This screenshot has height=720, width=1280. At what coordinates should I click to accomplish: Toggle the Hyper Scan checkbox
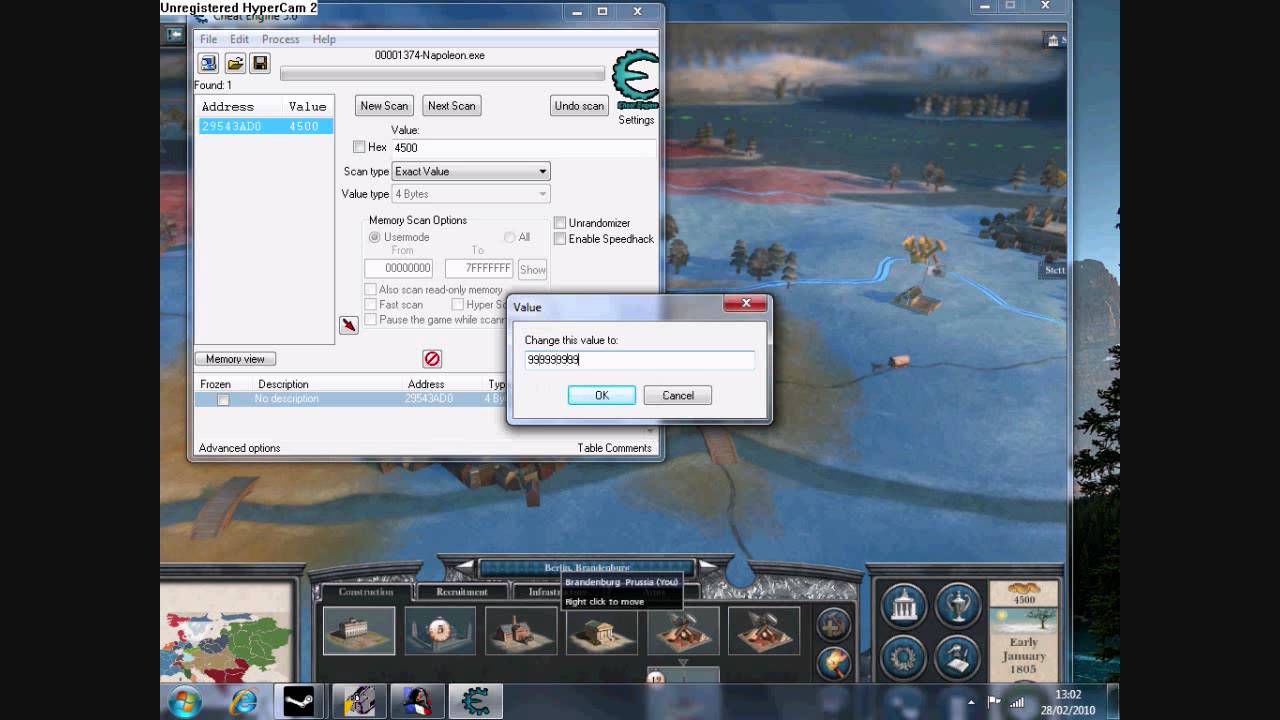coord(457,304)
